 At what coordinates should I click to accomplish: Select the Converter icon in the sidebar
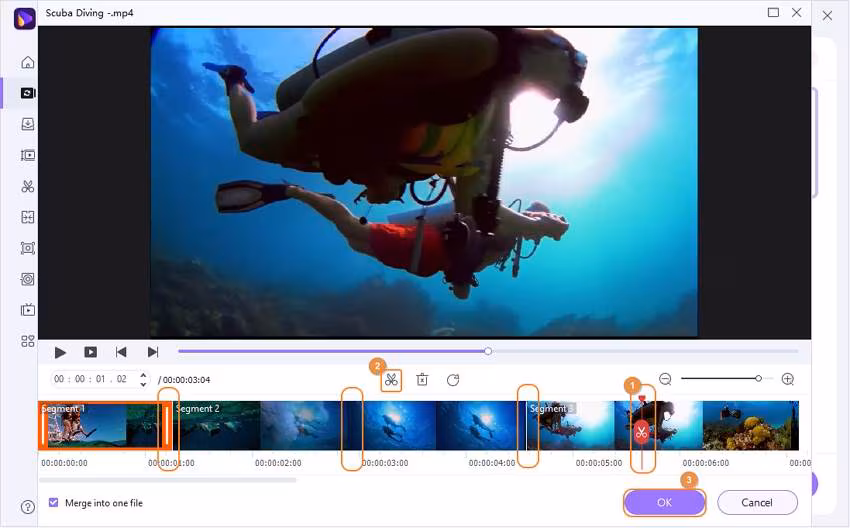pos(28,93)
